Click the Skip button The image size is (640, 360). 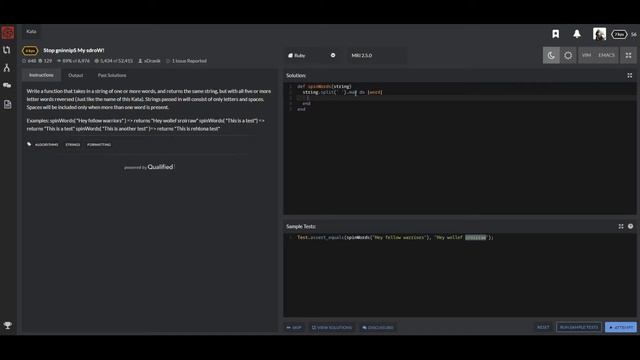[294, 327]
